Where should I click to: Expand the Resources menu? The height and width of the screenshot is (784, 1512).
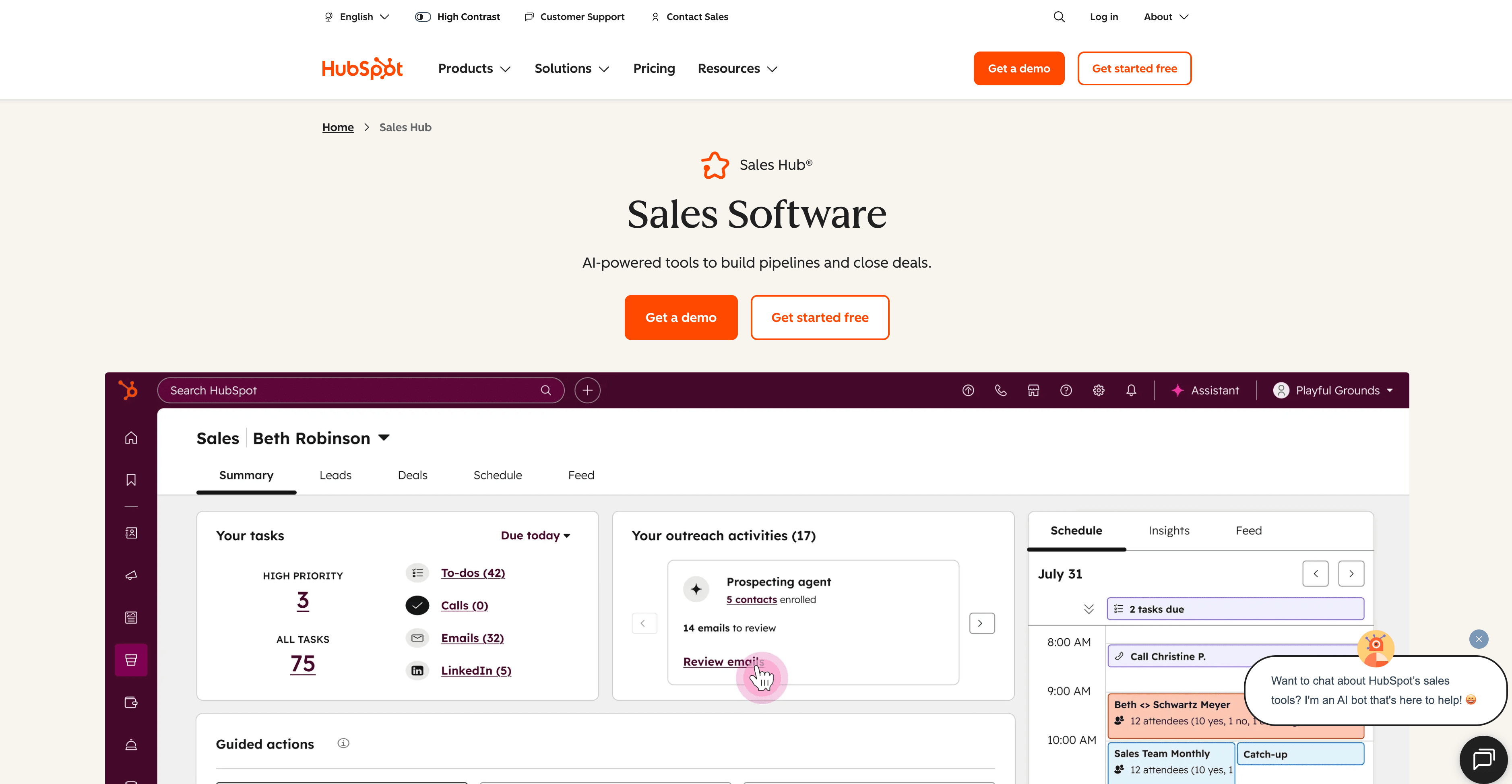point(738,69)
